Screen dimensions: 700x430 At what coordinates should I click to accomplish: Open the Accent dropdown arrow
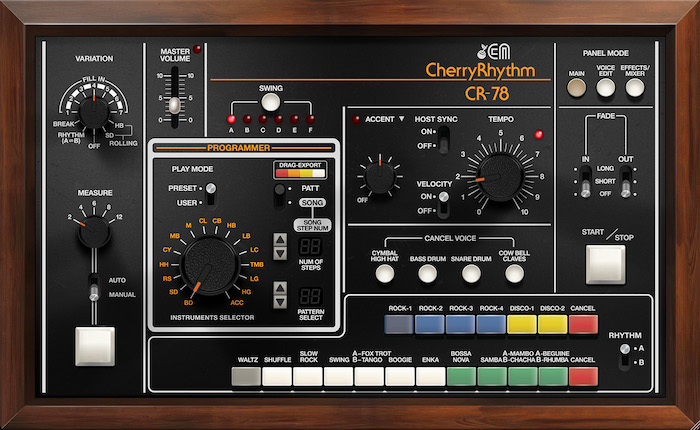point(401,120)
